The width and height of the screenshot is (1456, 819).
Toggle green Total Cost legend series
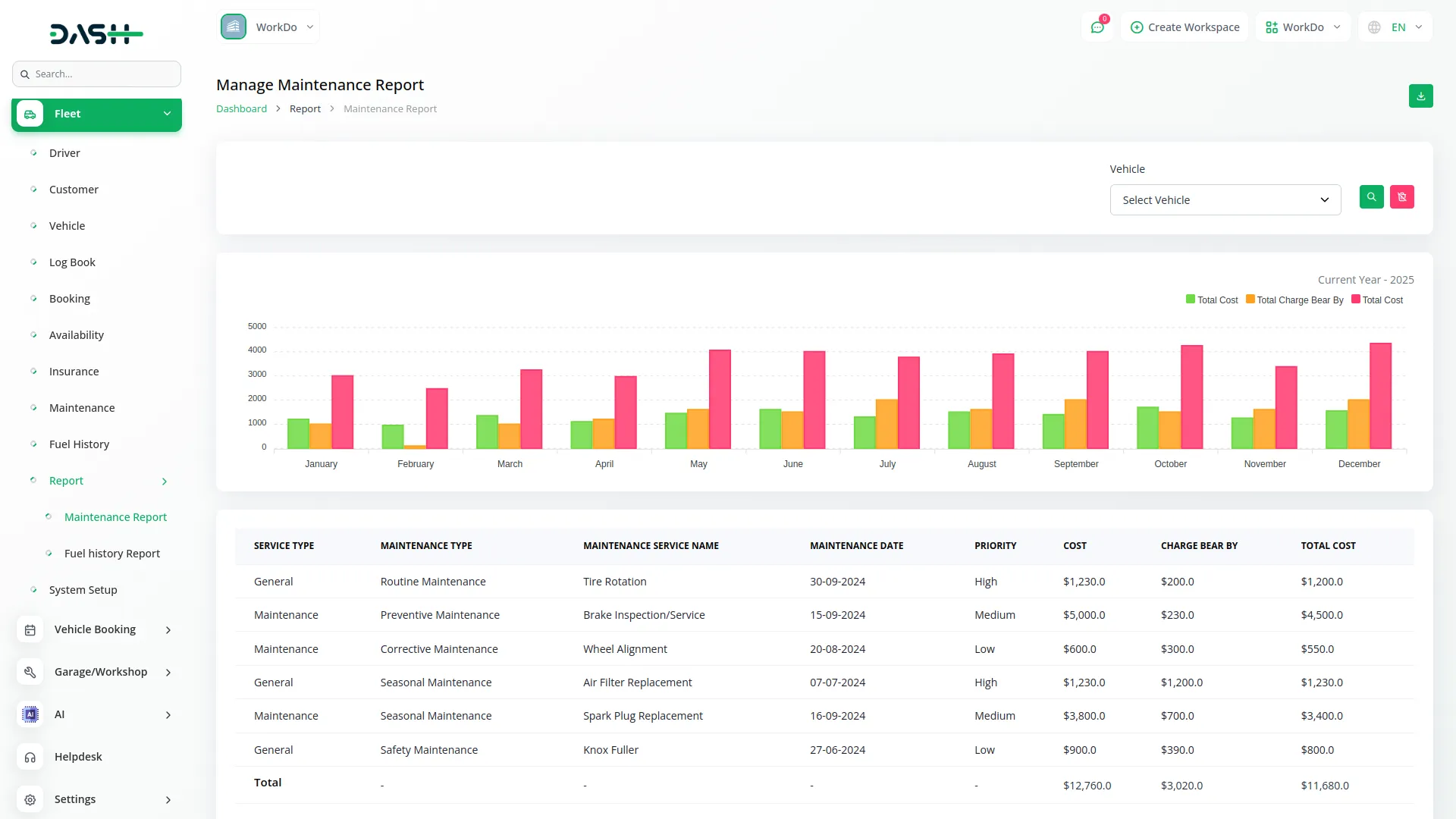click(x=1212, y=300)
